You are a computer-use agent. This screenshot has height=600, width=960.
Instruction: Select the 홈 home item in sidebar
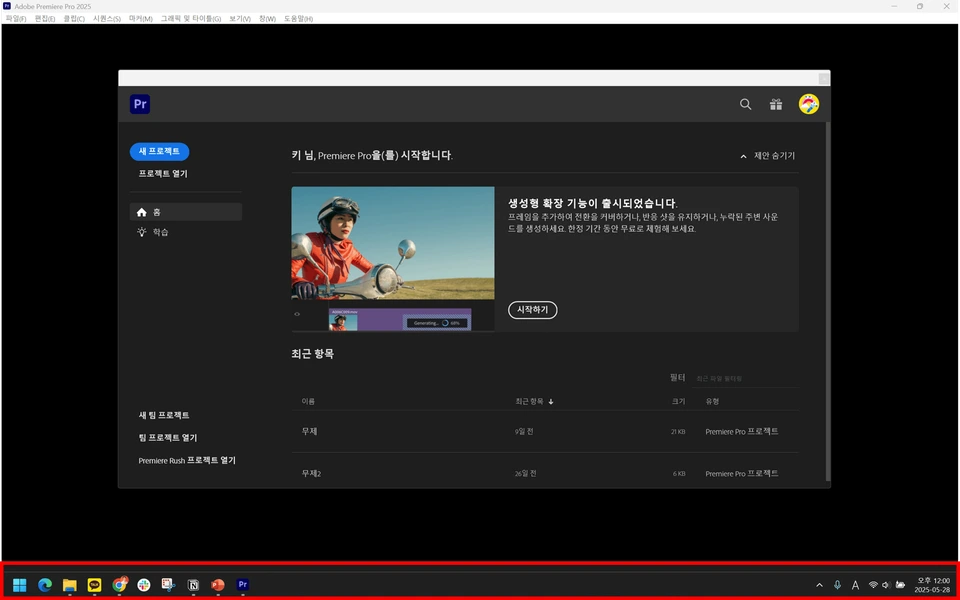pos(186,212)
